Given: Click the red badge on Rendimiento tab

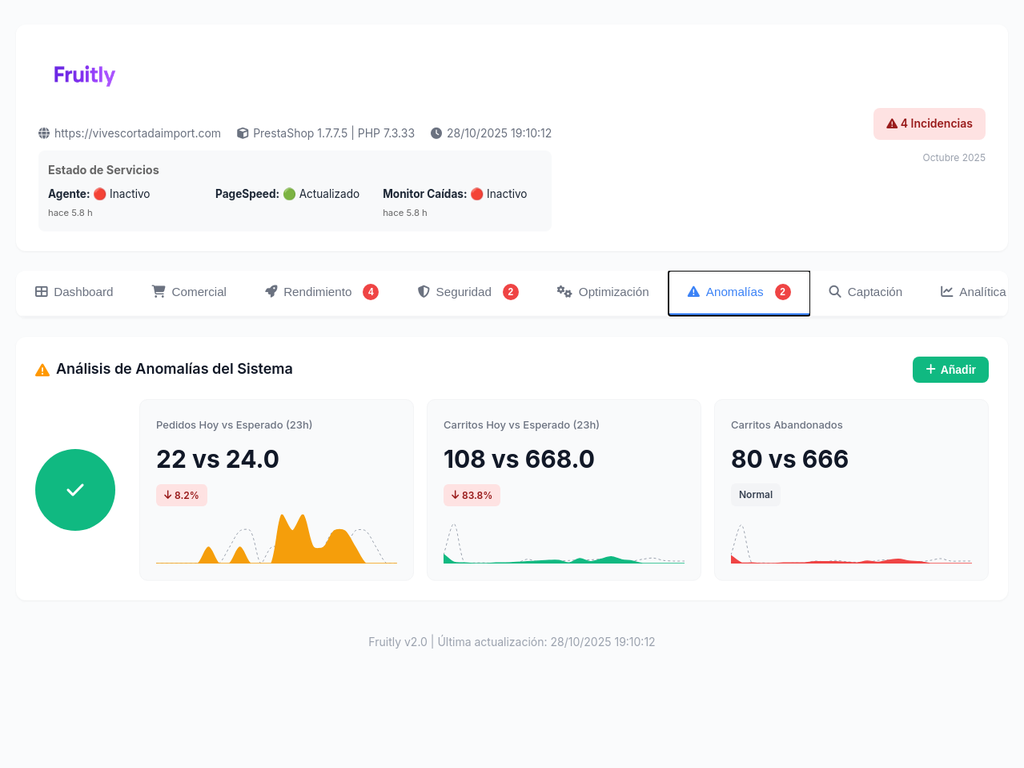Looking at the screenshot, I should (370, 292).
